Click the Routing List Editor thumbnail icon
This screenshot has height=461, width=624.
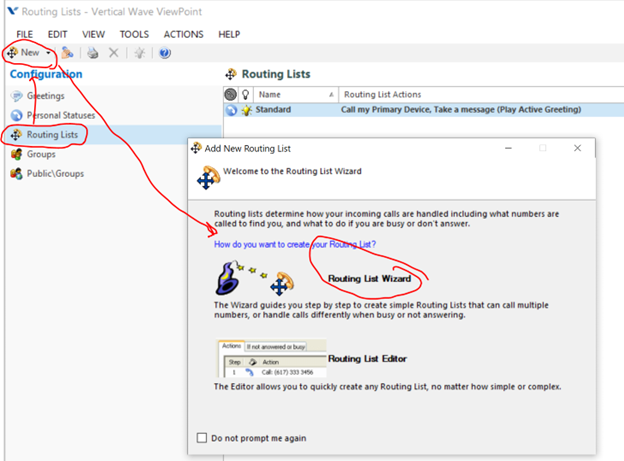coord(272,359)
